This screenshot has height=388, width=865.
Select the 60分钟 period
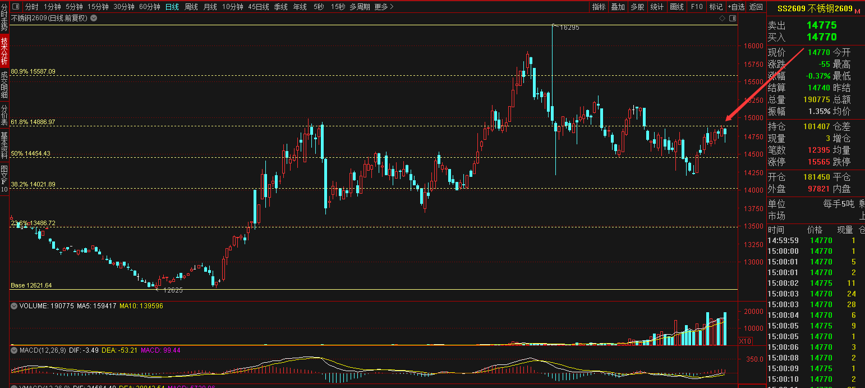pos(149,7)
